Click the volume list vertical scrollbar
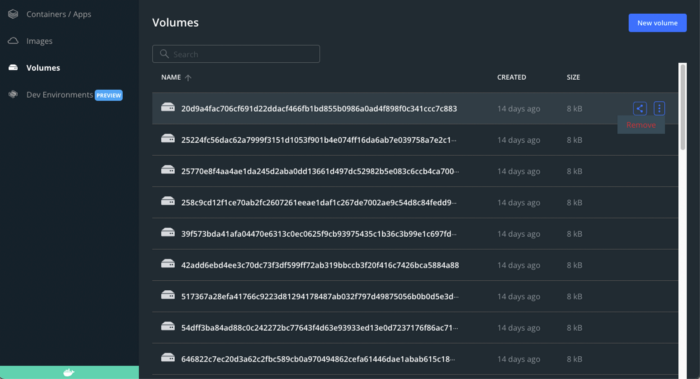 coord(682,107)
